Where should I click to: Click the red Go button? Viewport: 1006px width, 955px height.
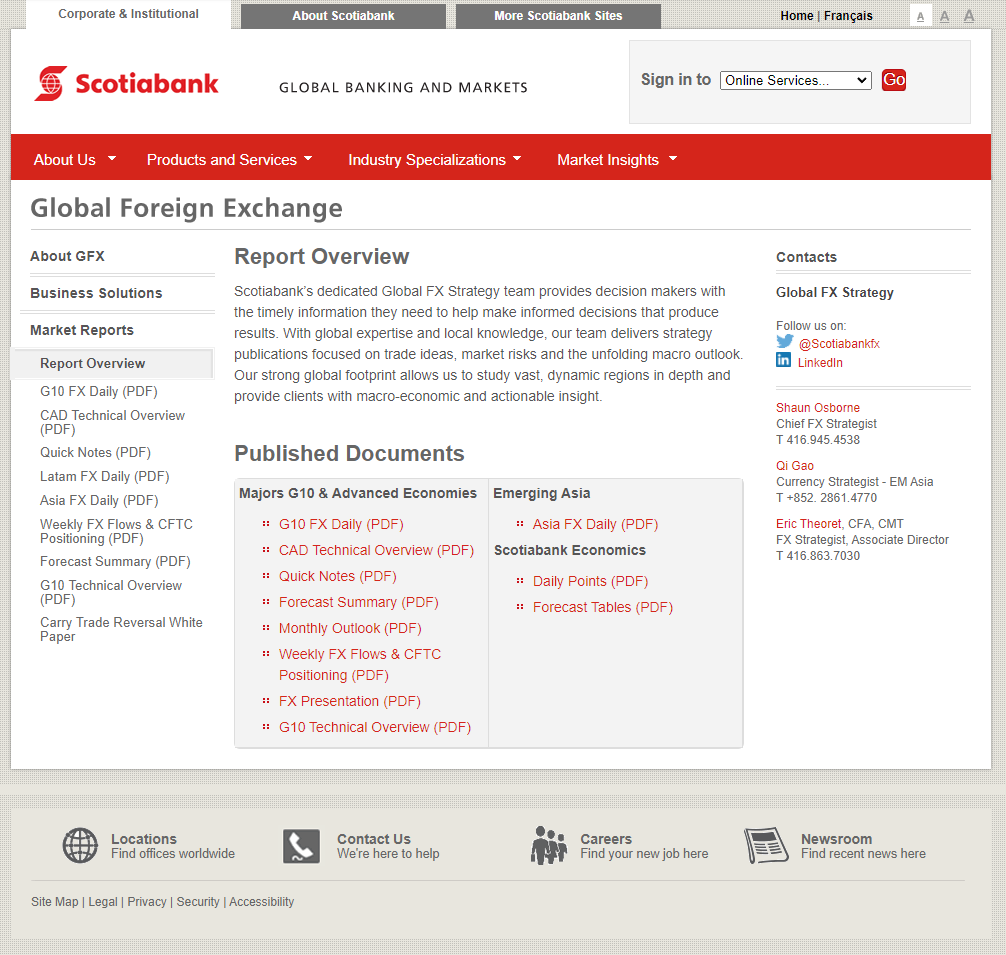pos(894,80)
